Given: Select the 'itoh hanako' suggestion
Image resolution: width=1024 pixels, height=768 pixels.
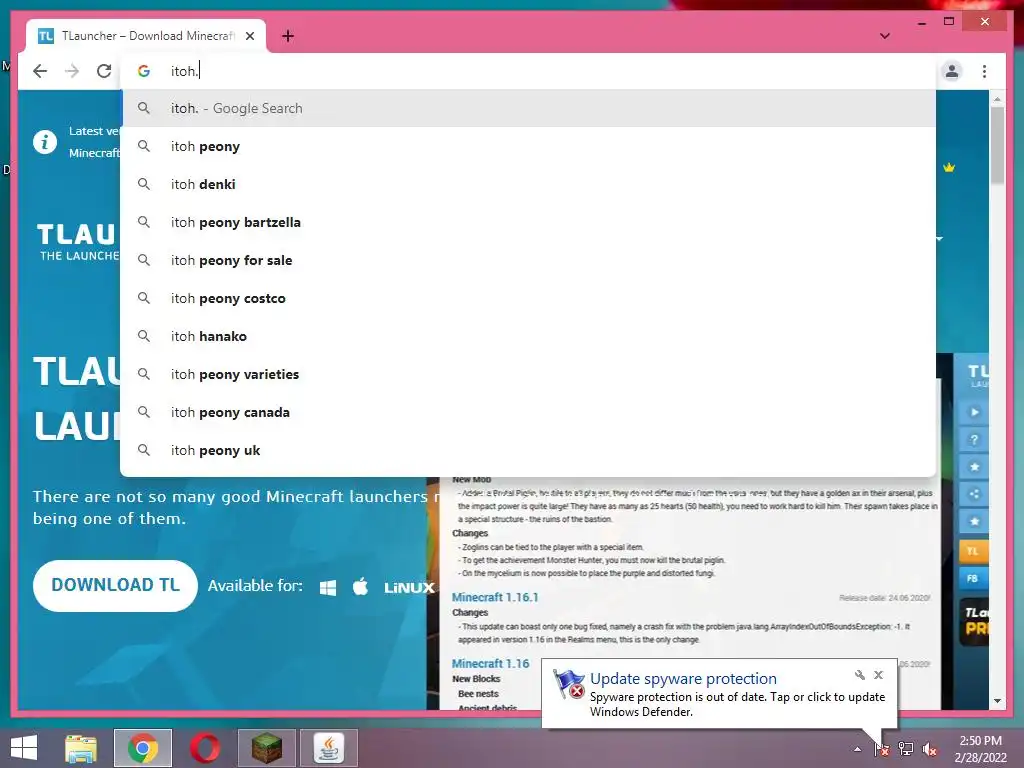Looking at the screenshot, I should coord(529,336).
